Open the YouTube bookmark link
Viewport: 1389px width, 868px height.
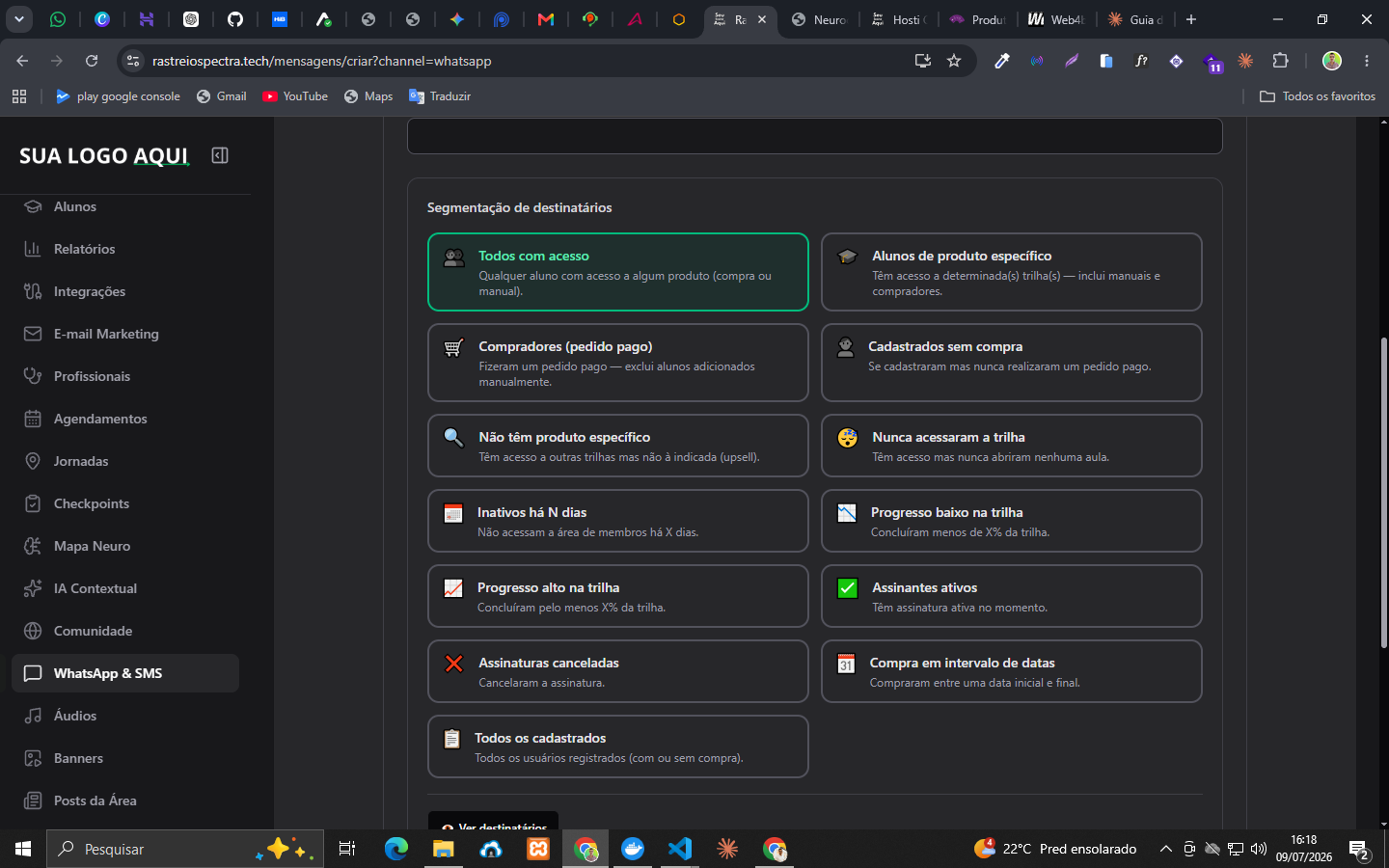[x=295, y=96]
